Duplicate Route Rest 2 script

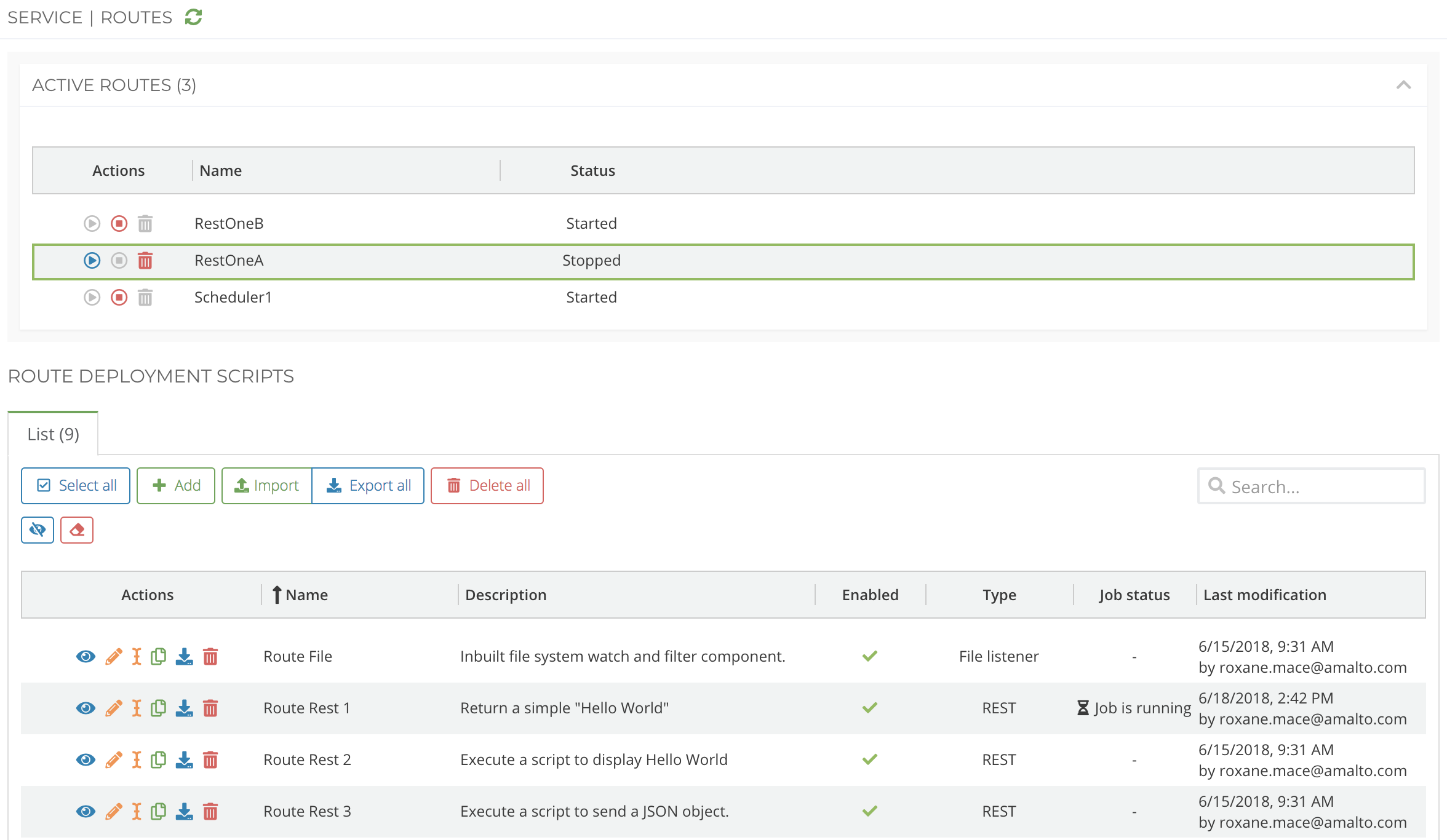coord(159,760)
